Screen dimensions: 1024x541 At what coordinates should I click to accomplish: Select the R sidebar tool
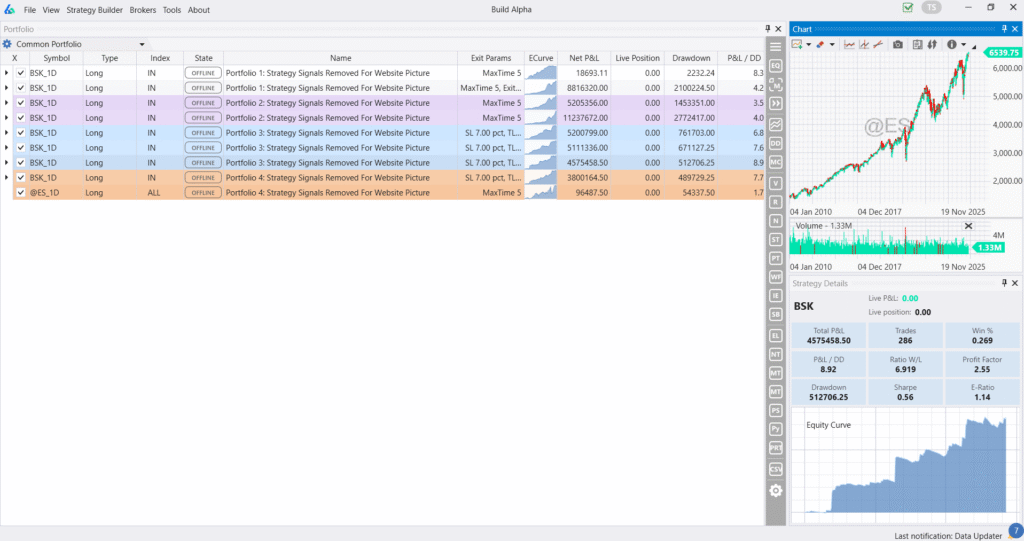775,202
